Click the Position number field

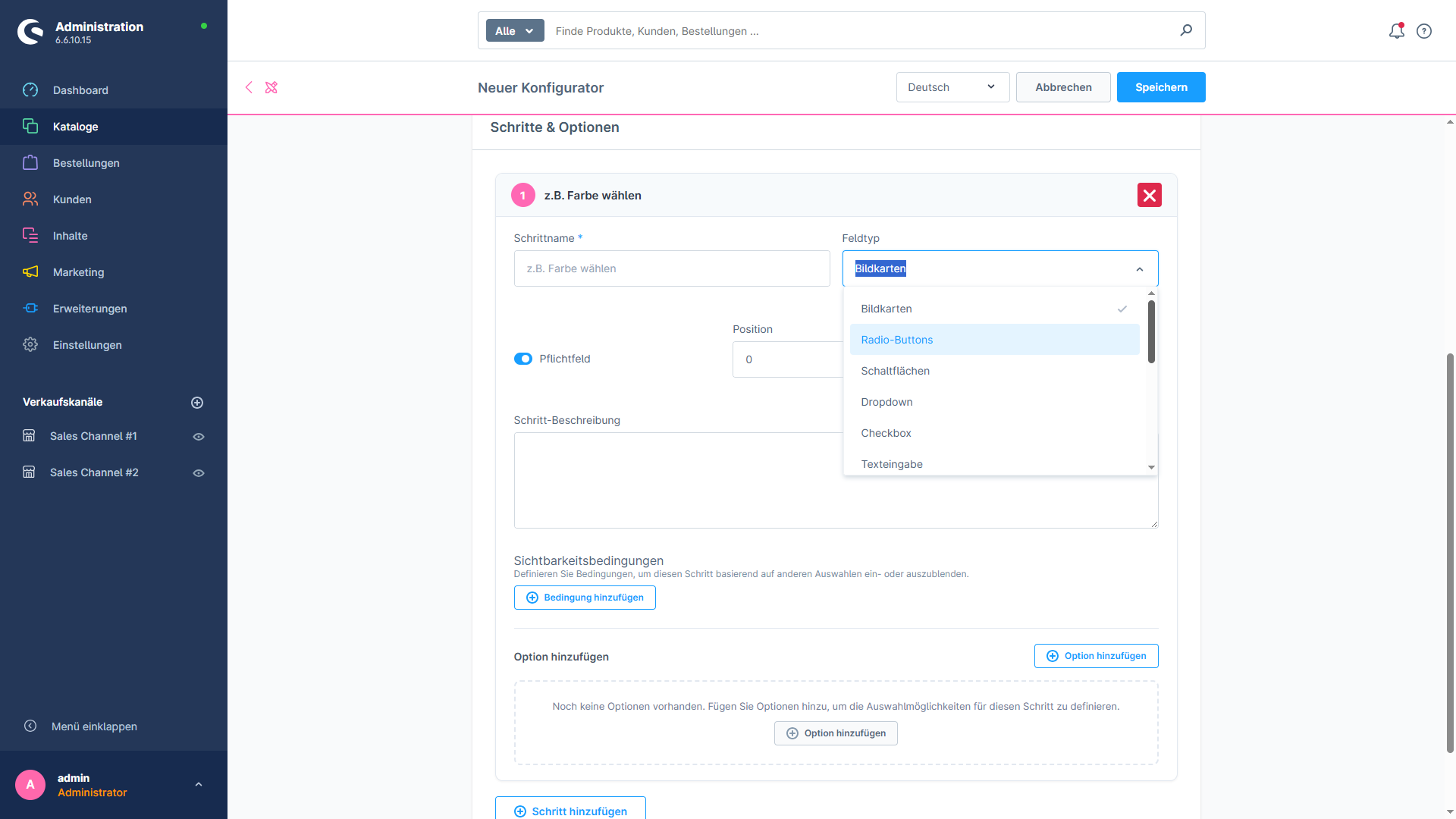coord(787,359)
